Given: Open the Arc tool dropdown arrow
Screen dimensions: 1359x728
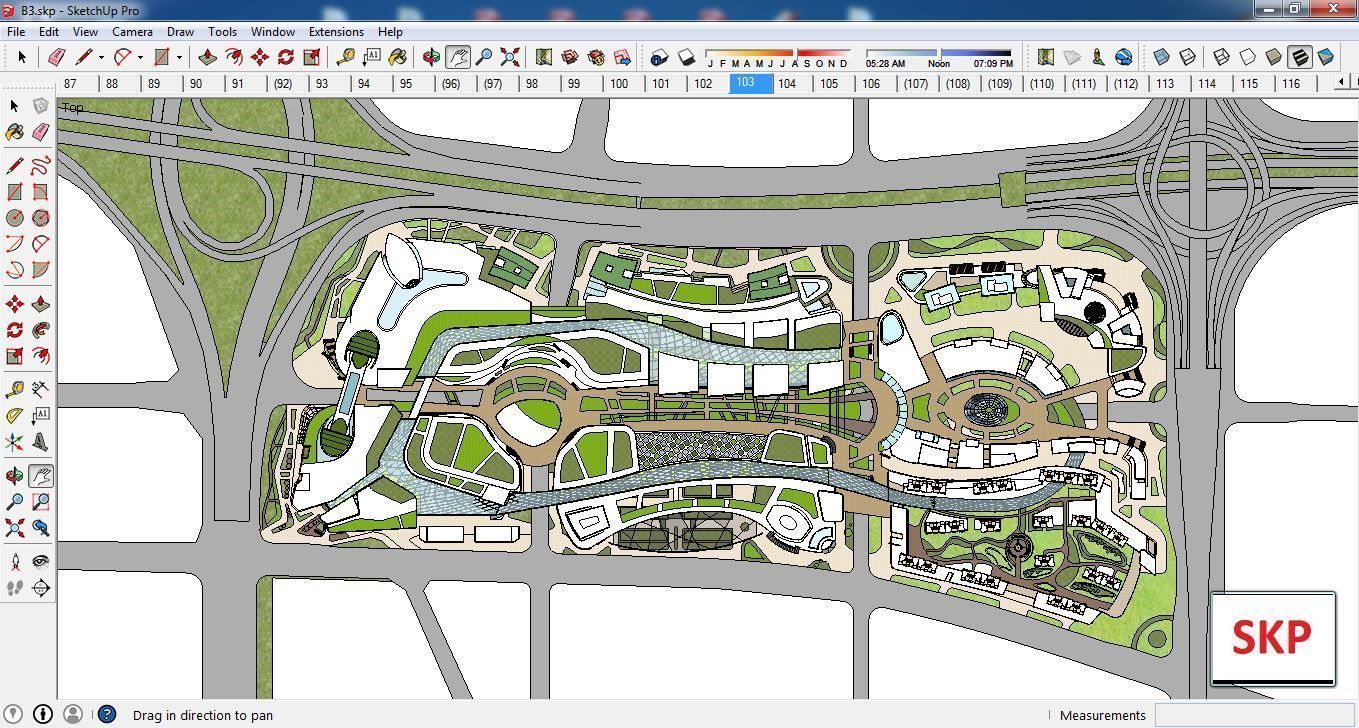Looking at the screenshot, I should [x=140, y=57].
